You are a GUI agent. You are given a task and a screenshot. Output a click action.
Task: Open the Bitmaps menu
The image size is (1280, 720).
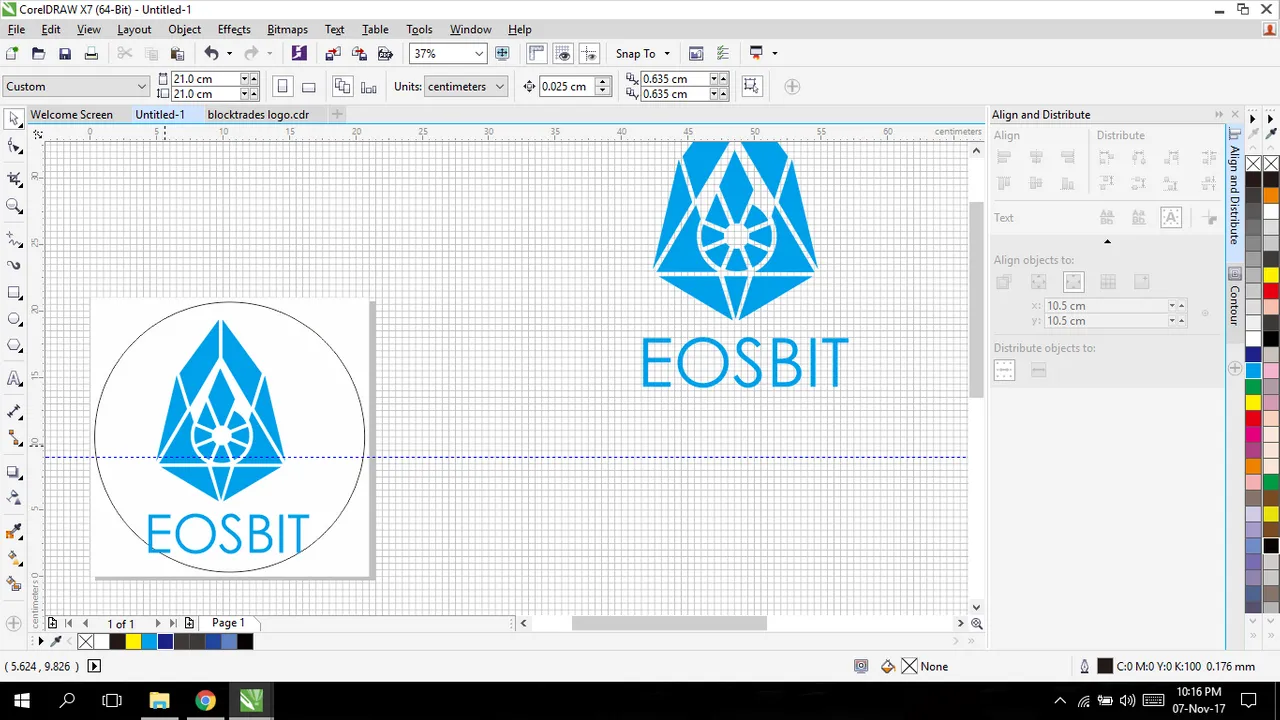287,29
